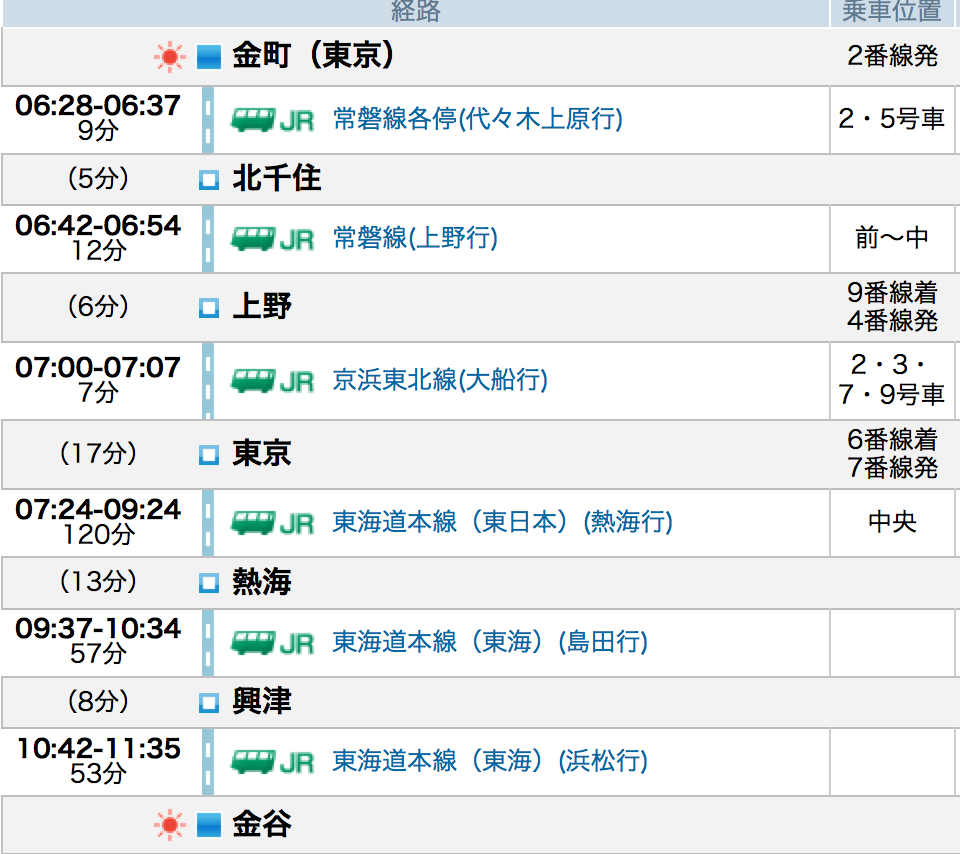The height and width of the screenshot is (854, 960).
Task: Click the (17分) transfer wait time
Action: click(x=98, y=454)
